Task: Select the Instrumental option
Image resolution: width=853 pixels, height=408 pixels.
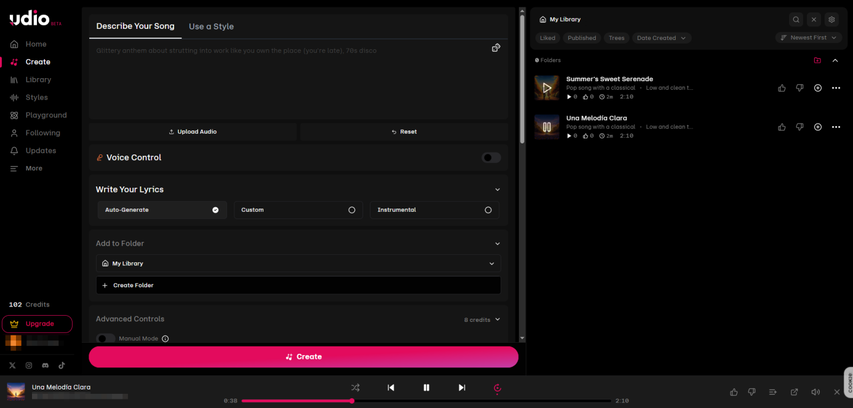Action: (x=434, y=210)
